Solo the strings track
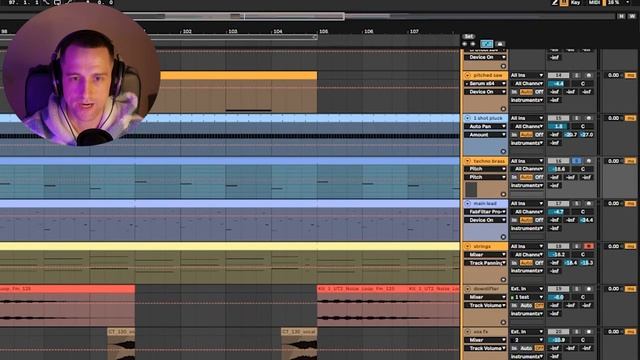The image size is (640, 360). [x=576, y=247]
